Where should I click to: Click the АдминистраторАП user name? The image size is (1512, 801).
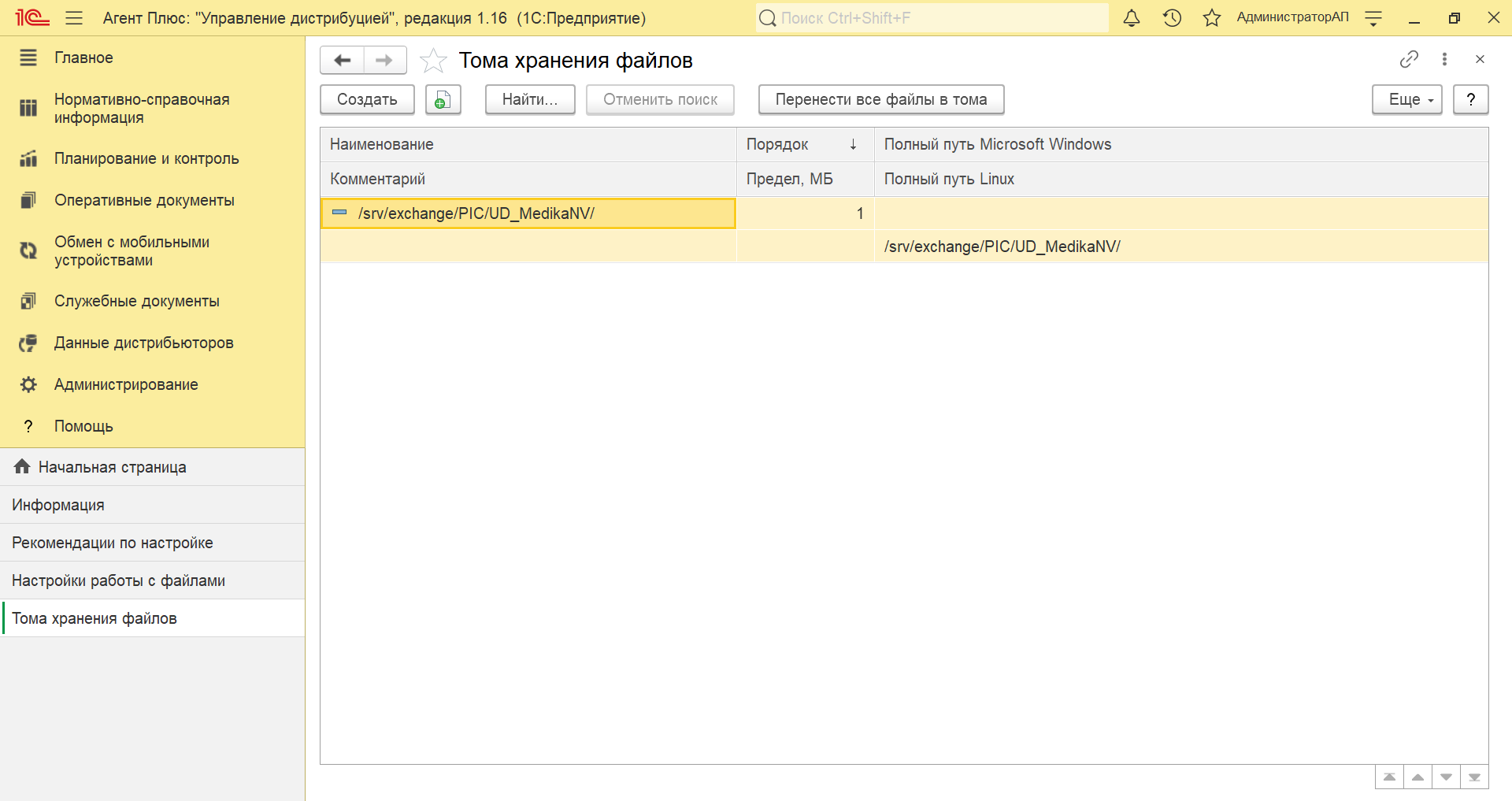(1292, 17)
